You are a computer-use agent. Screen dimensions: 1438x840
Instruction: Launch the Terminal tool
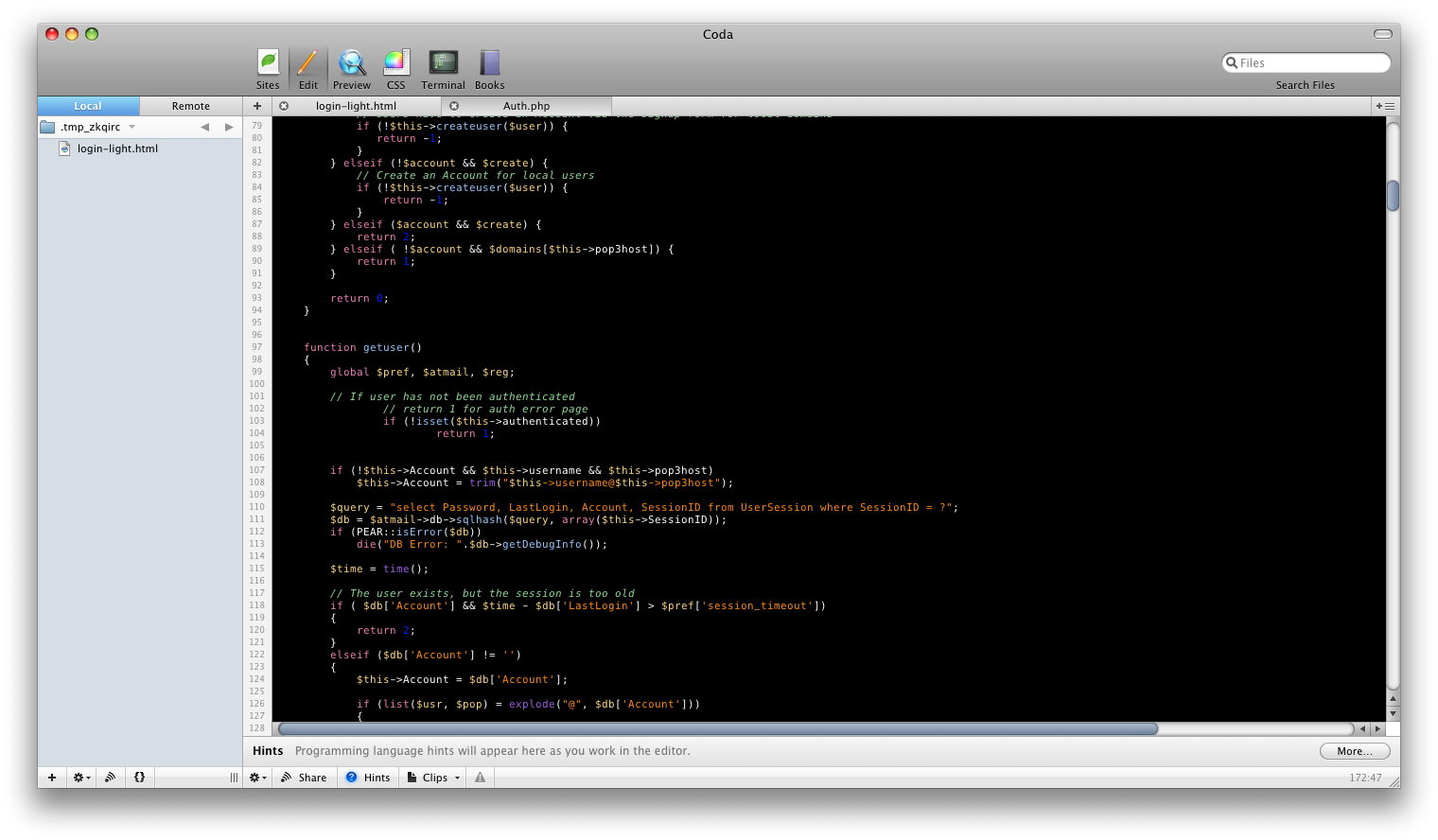tap(443, 70)
